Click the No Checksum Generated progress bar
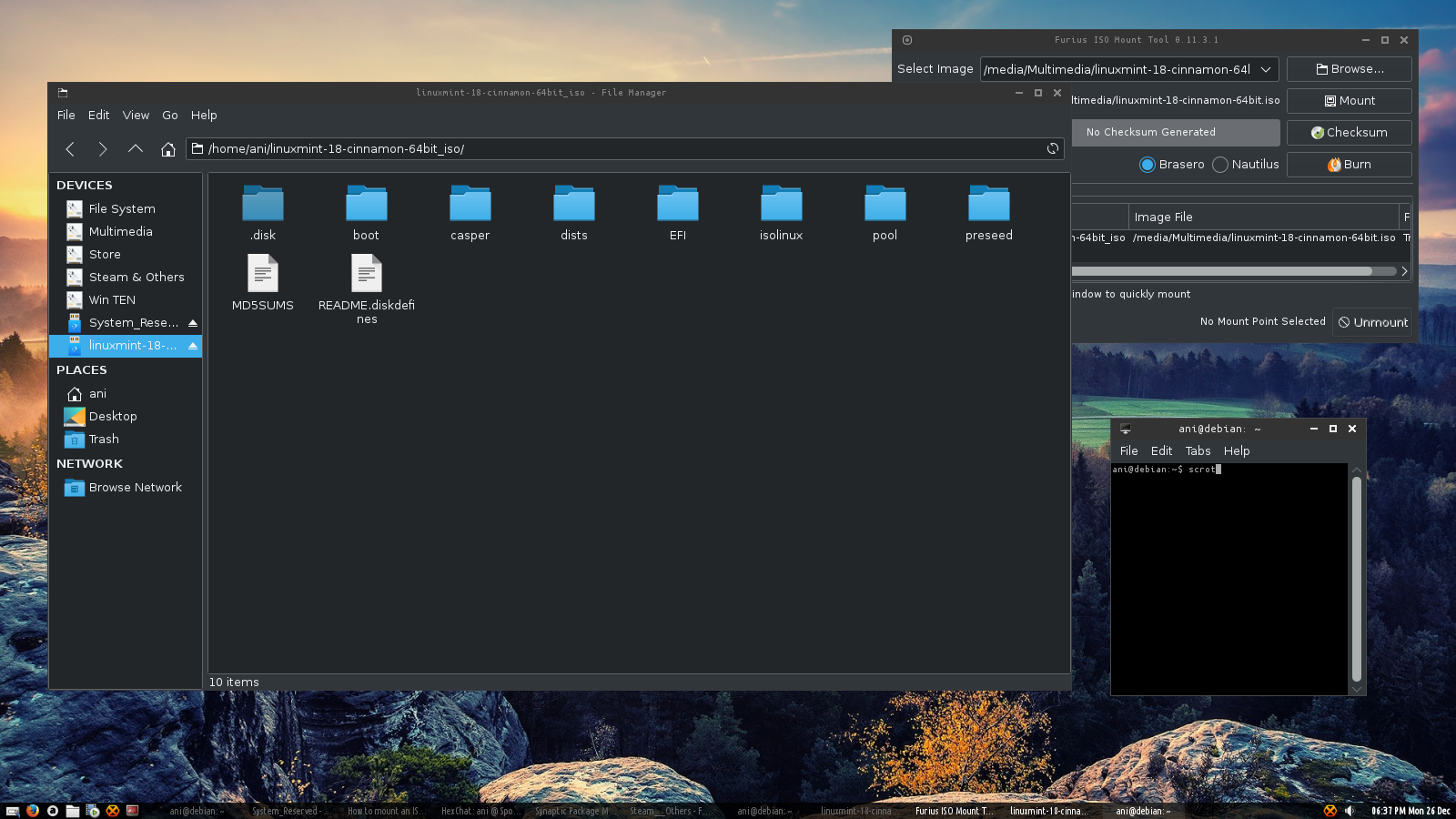 [x=1176, y=133]
